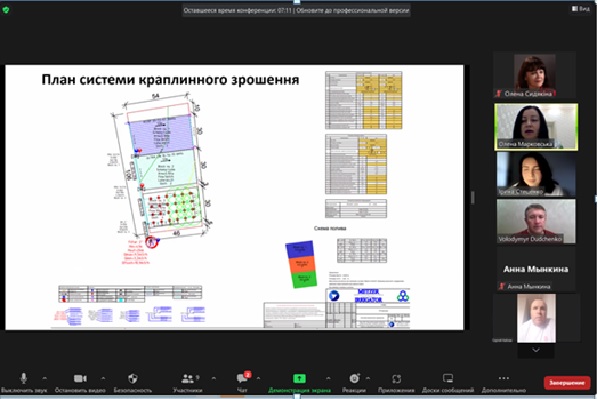Expand the share screen options arrow
Image resolution: width=598 pixels, height=399 pixels.
[328, 378]
